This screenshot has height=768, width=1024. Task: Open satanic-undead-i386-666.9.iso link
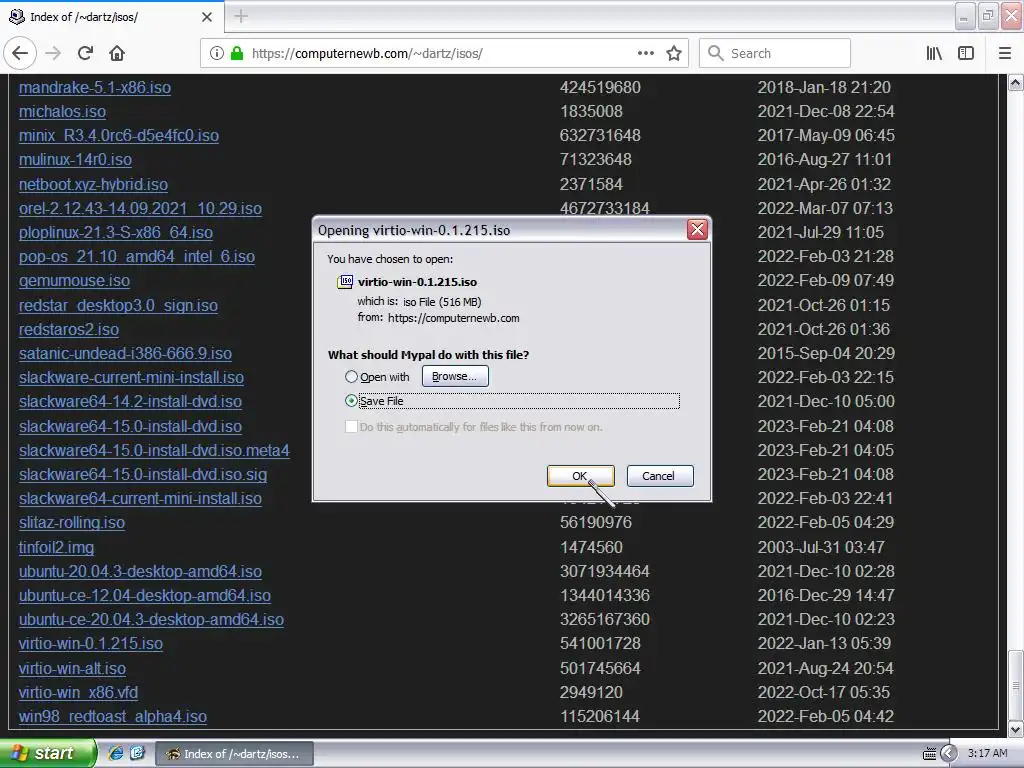point(125,354)
